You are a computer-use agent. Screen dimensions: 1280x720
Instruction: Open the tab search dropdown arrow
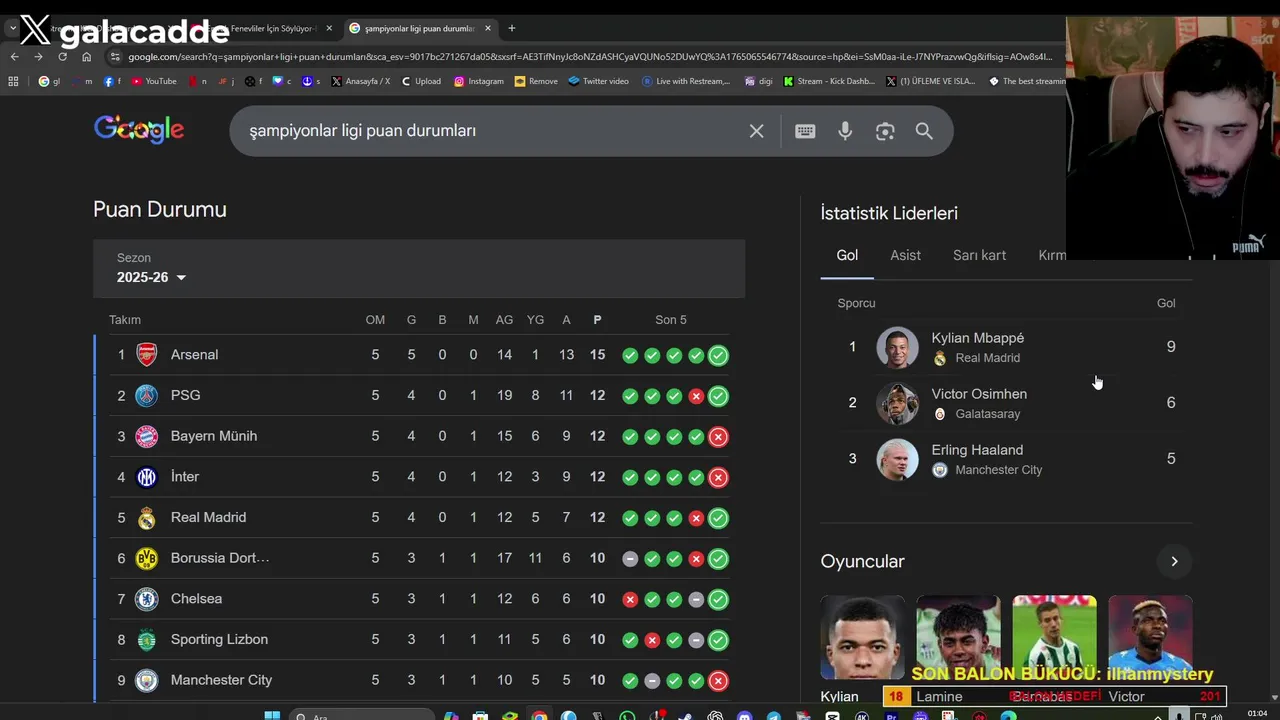point(12,28)
